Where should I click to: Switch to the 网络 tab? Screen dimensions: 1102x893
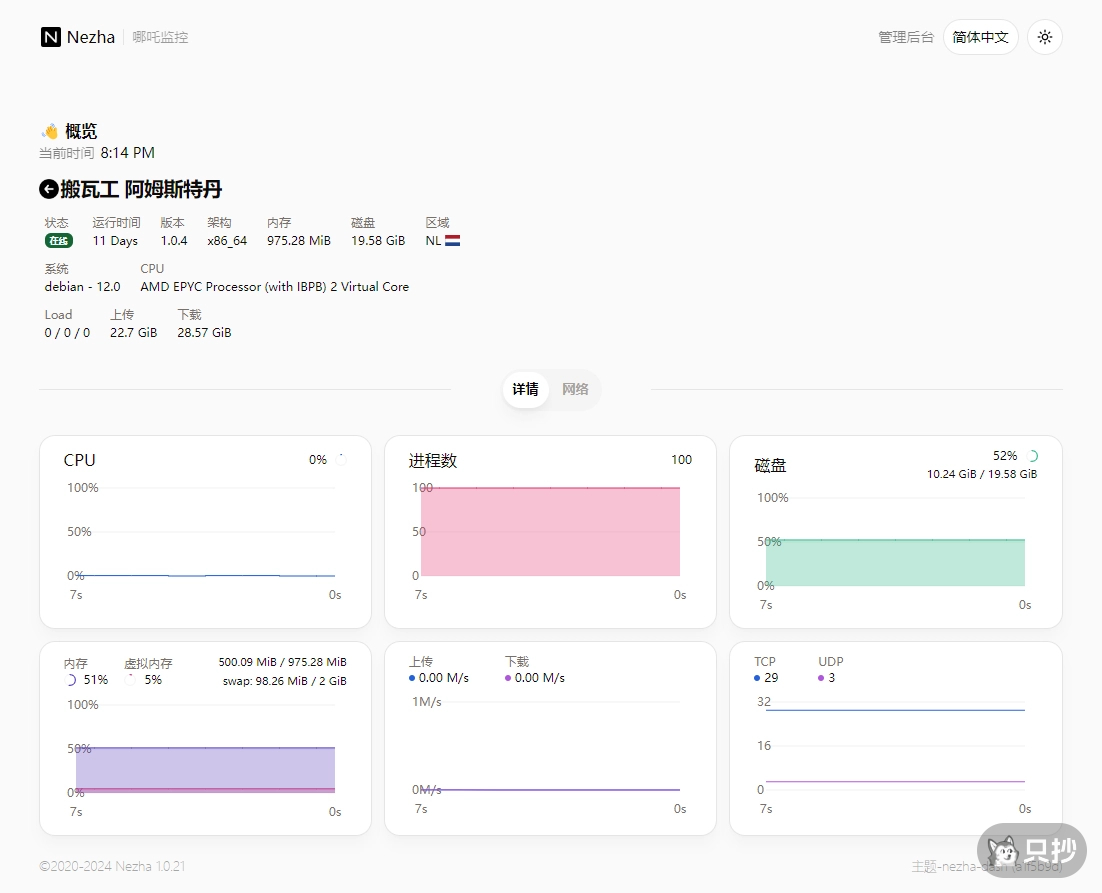point(575,389)
